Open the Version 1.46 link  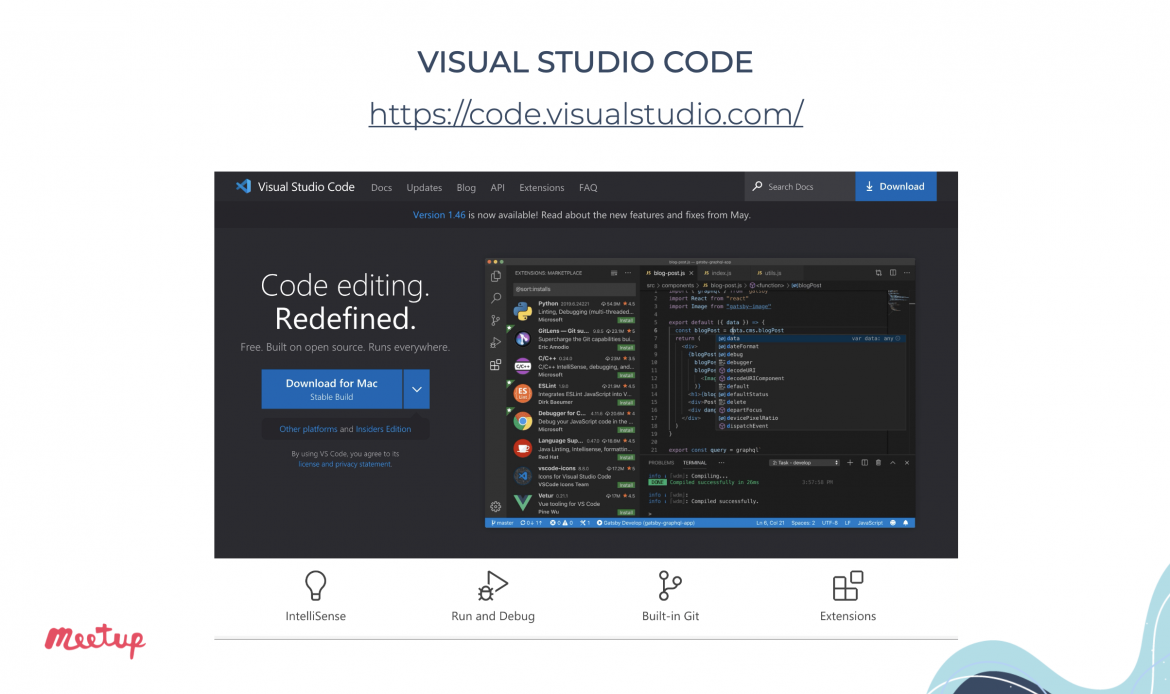click(x=439, y=215)
